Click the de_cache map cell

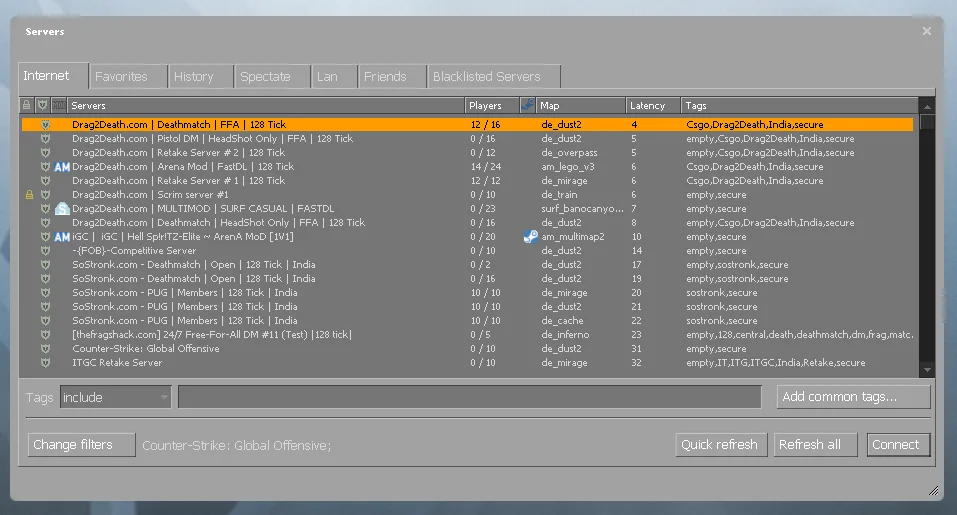[x=562, y=320]
